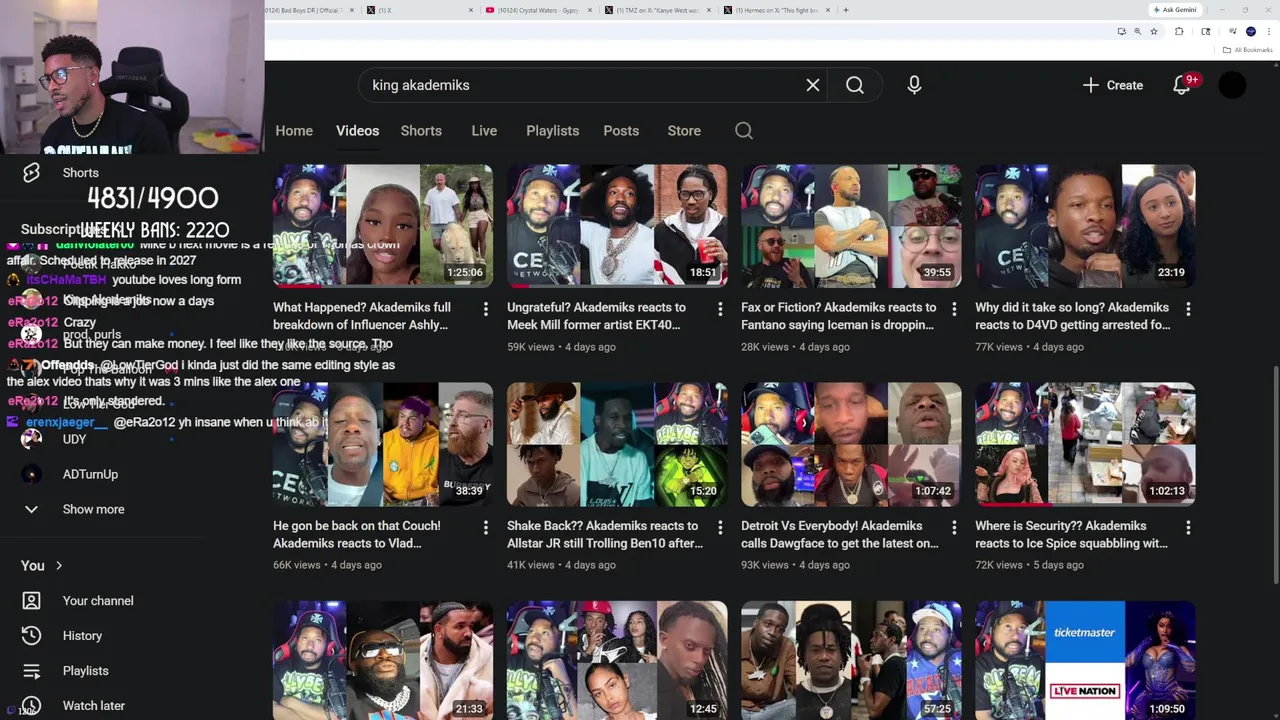
Task: Open title Shake Back?? Akademiks reacts to Allstar
Action: pyautogui.click(x=605, y=534)
